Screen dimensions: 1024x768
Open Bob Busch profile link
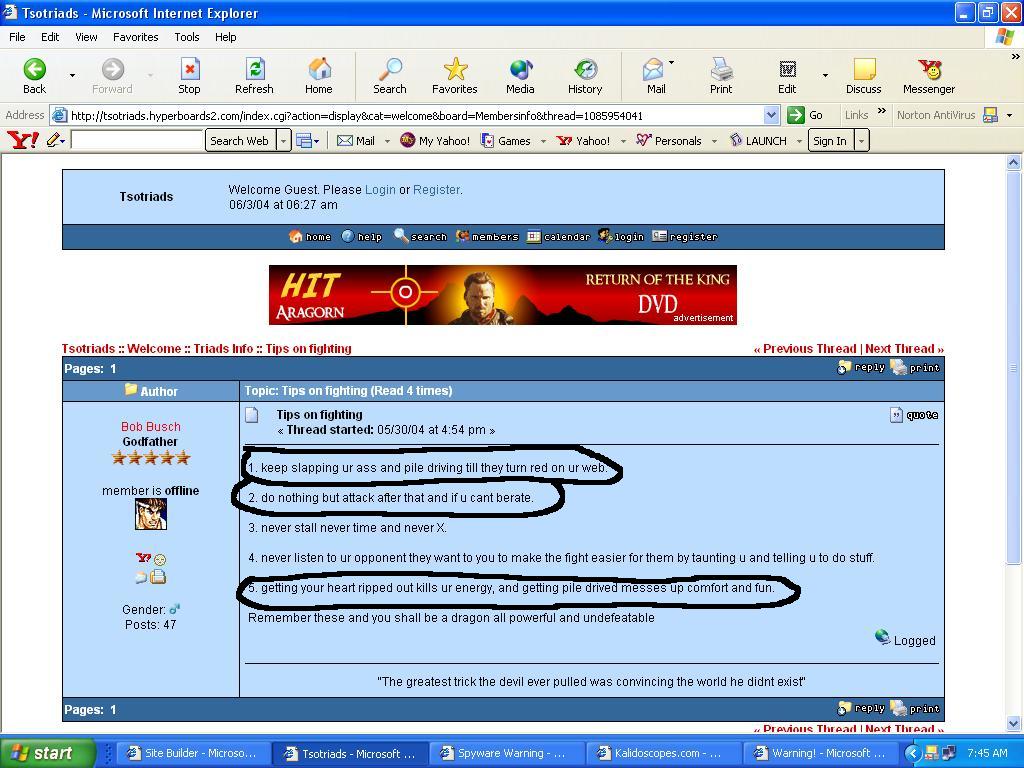[x=151, y=426]
